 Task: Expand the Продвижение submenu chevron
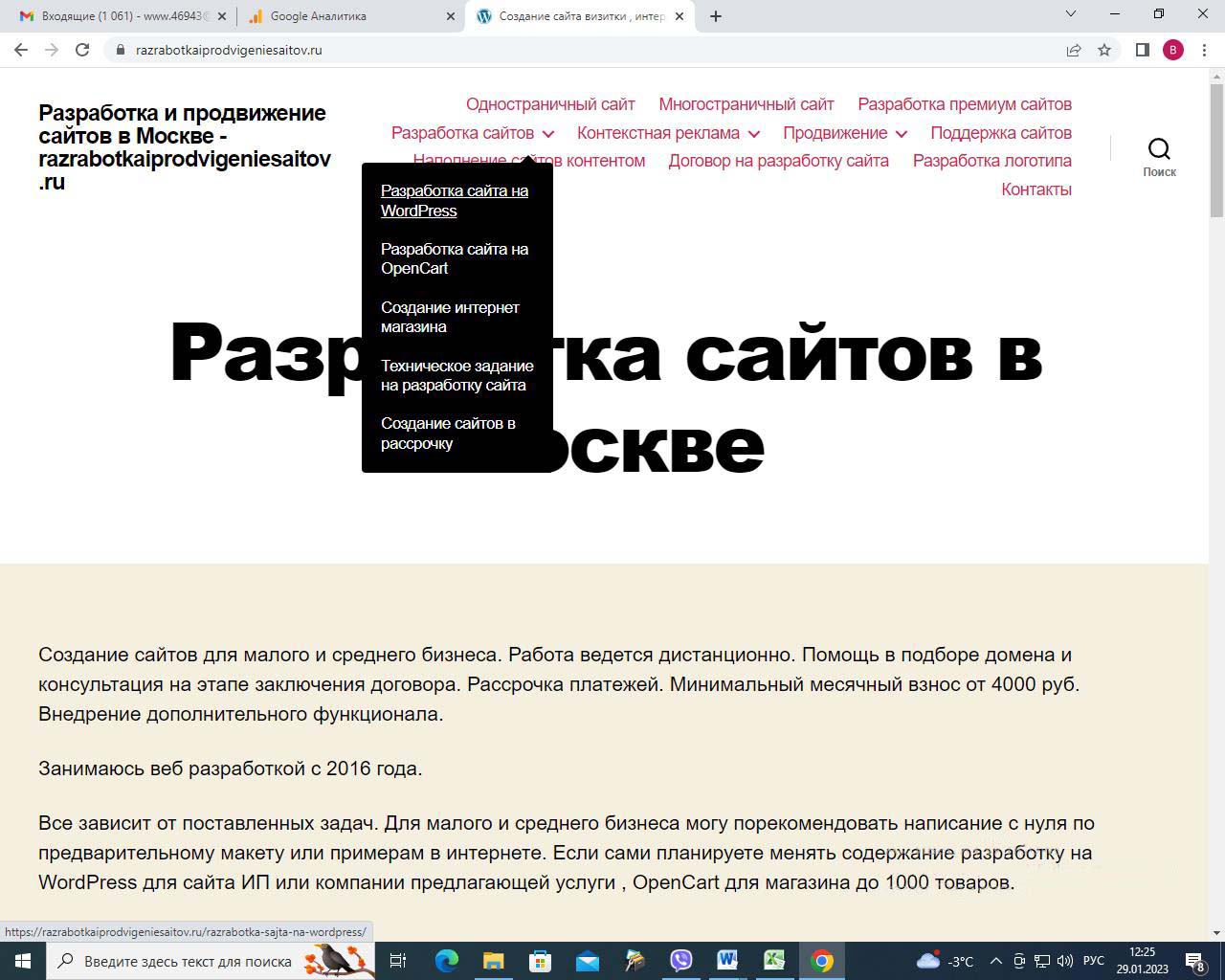[x=902, y=134]
